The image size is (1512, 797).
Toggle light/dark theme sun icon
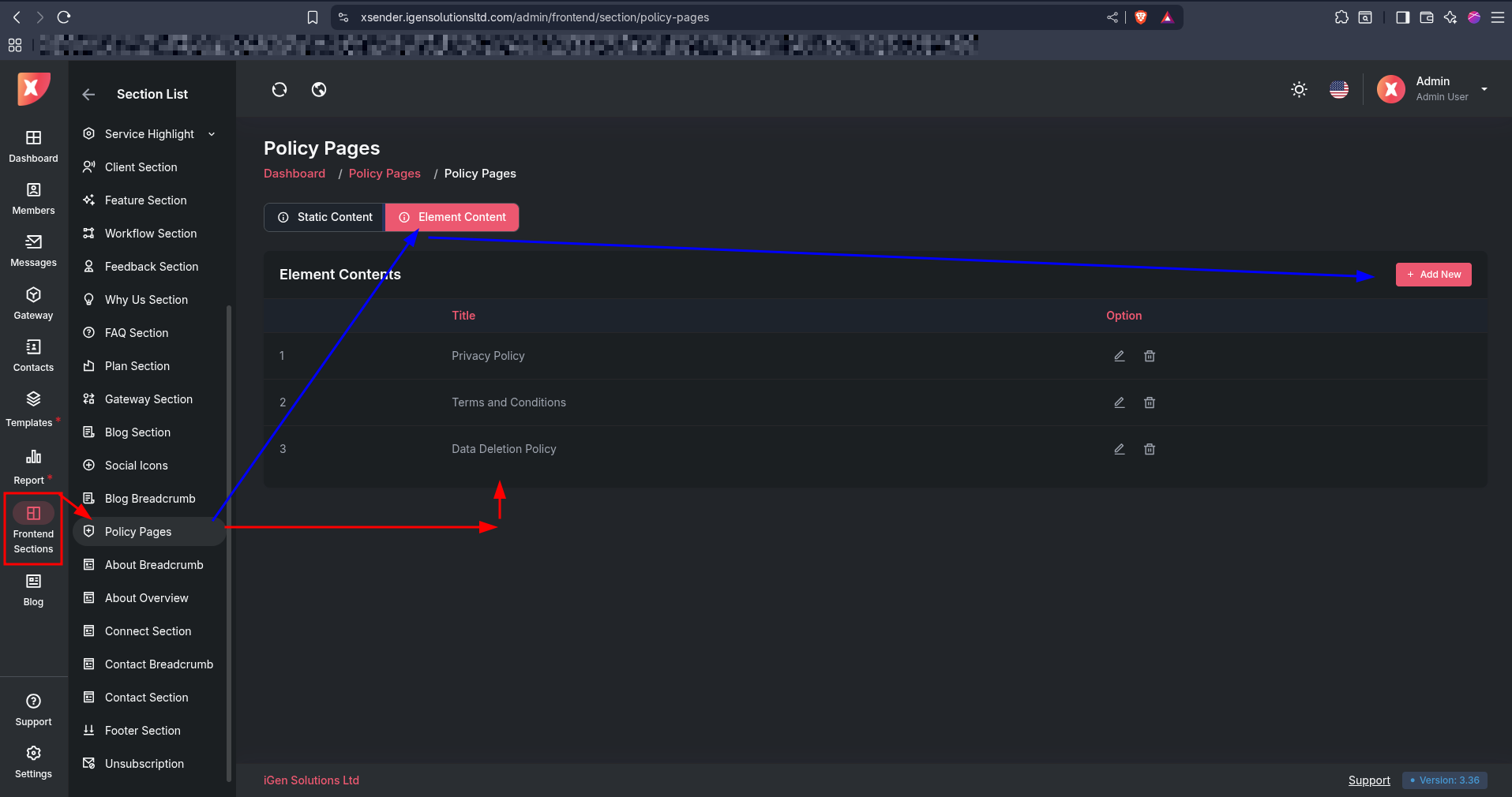coord(1299,90)
